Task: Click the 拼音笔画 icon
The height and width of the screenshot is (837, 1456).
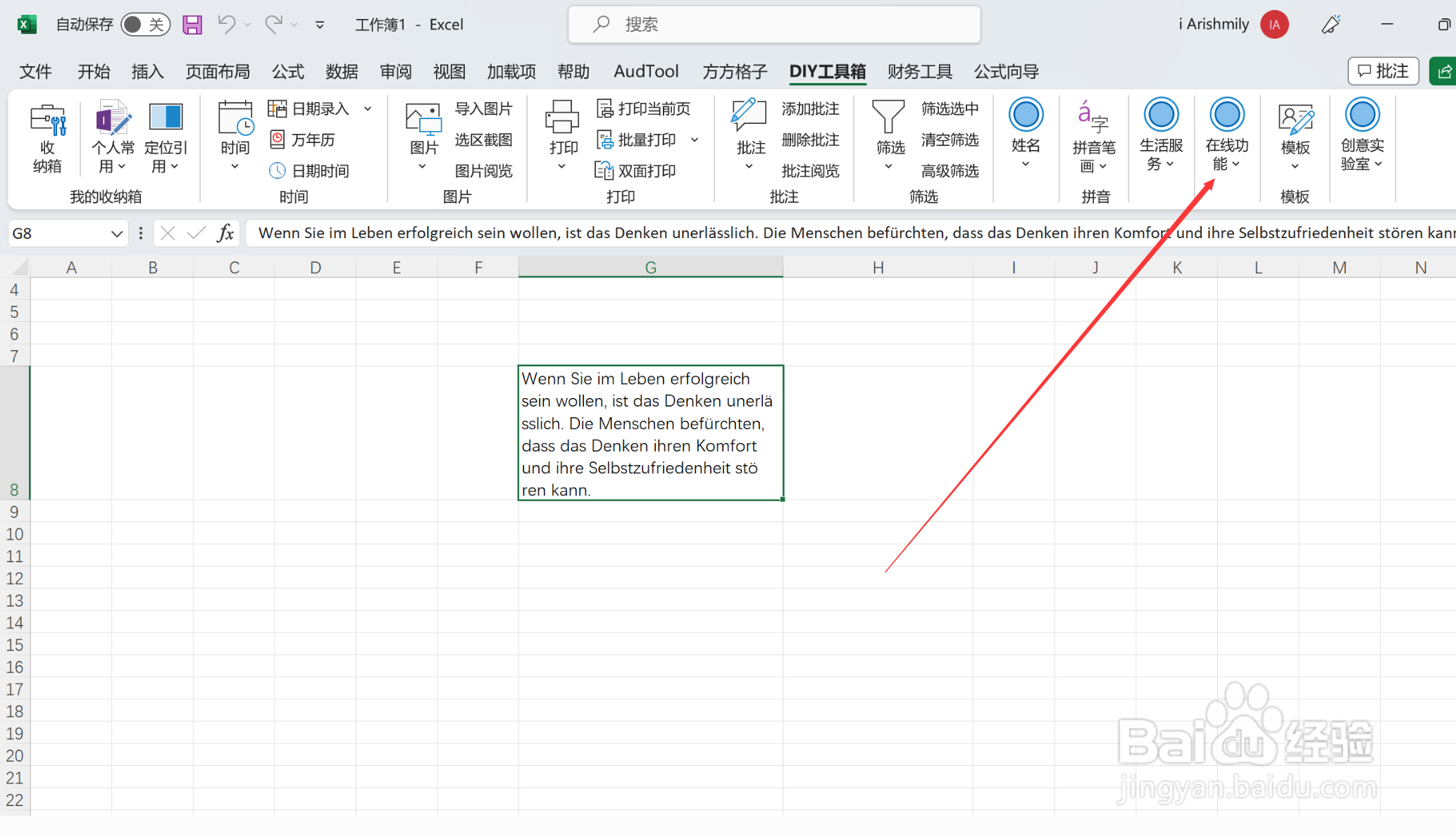Action: point(1093,117)
